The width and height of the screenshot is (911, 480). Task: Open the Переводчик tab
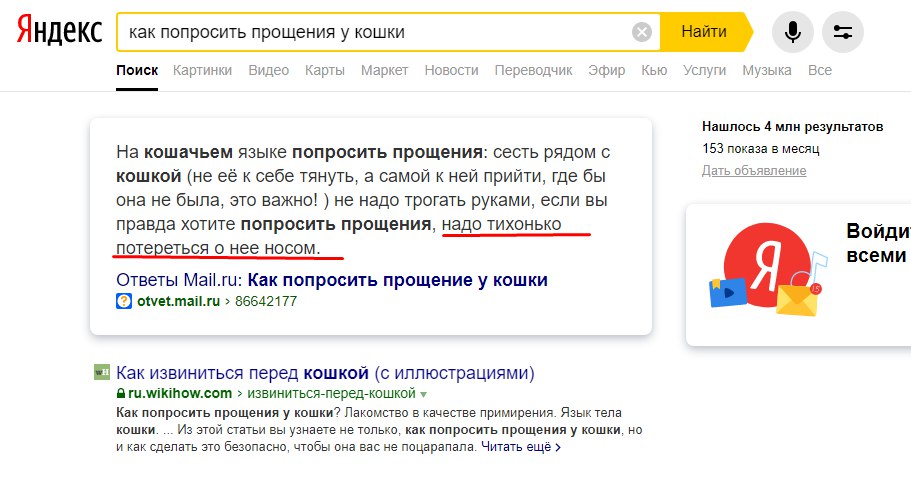(533, 70)
